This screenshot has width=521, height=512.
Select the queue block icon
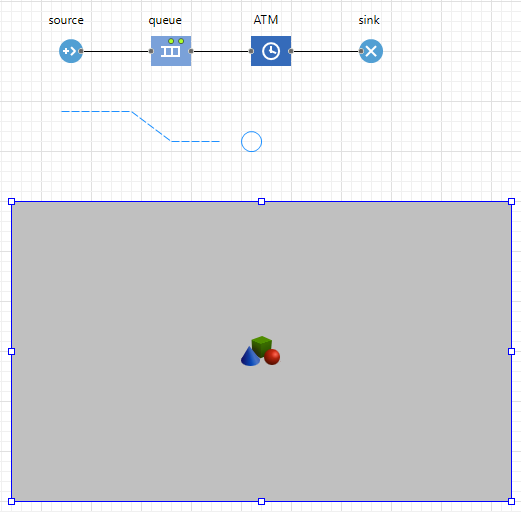[171, 51]
